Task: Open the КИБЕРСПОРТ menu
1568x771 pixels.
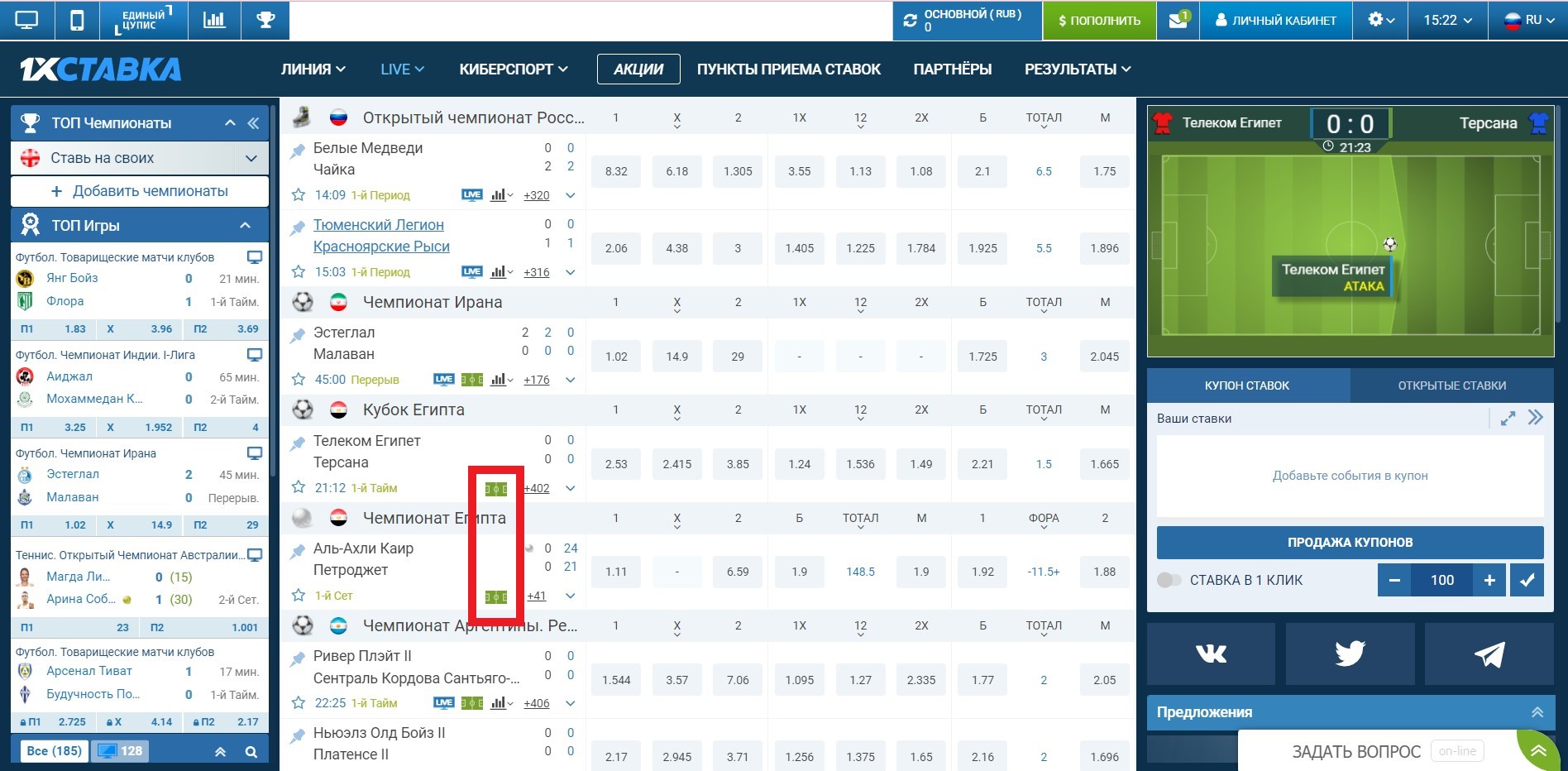Action: tap(513, 69)
